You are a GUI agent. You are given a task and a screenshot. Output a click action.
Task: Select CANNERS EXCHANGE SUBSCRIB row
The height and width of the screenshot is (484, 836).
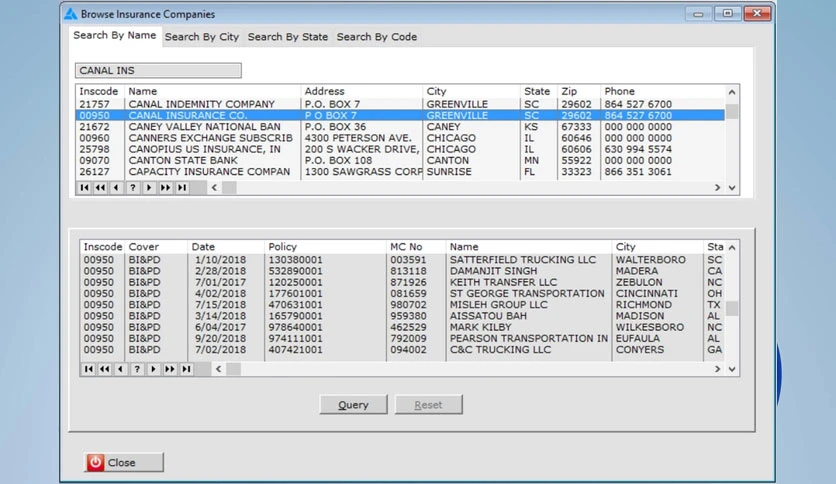pos(401,138)
